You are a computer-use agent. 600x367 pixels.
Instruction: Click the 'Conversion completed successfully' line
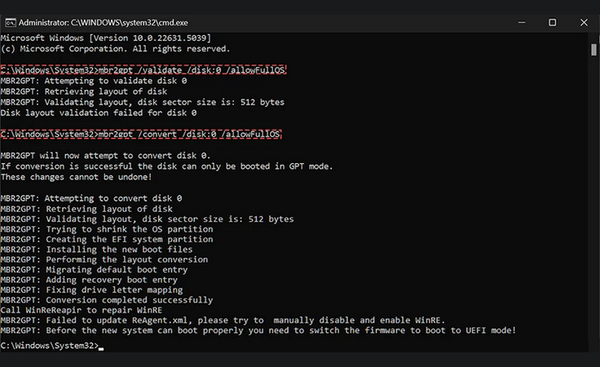point(107,300)
